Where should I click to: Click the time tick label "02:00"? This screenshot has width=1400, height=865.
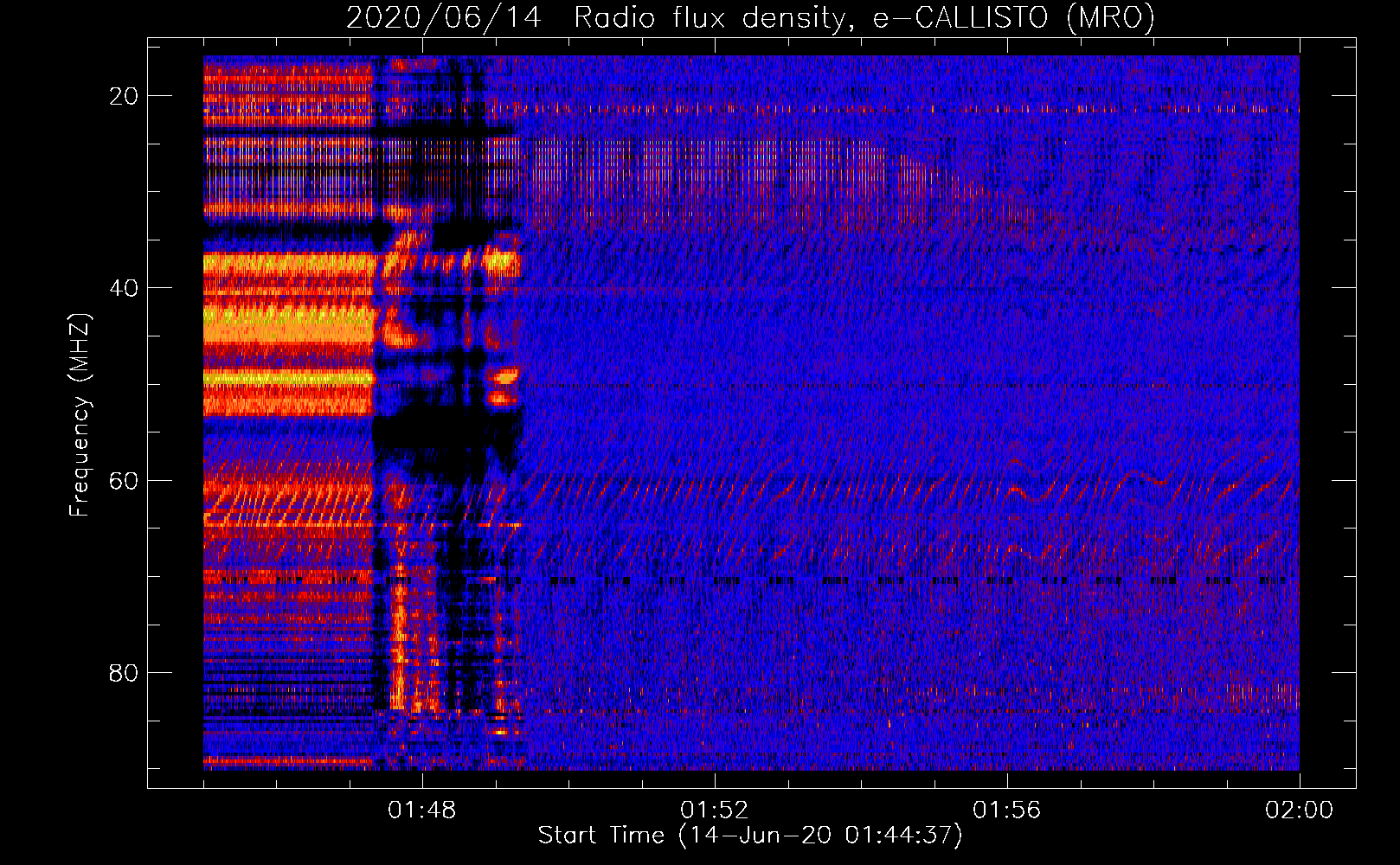pyautogui.click(x=1299, y=811)
